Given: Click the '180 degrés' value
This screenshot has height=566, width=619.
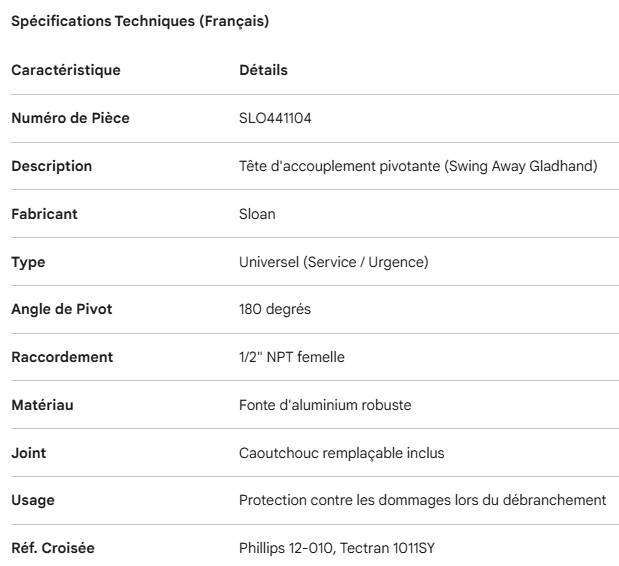Looking at the screenshot, I should click(275, 309).
